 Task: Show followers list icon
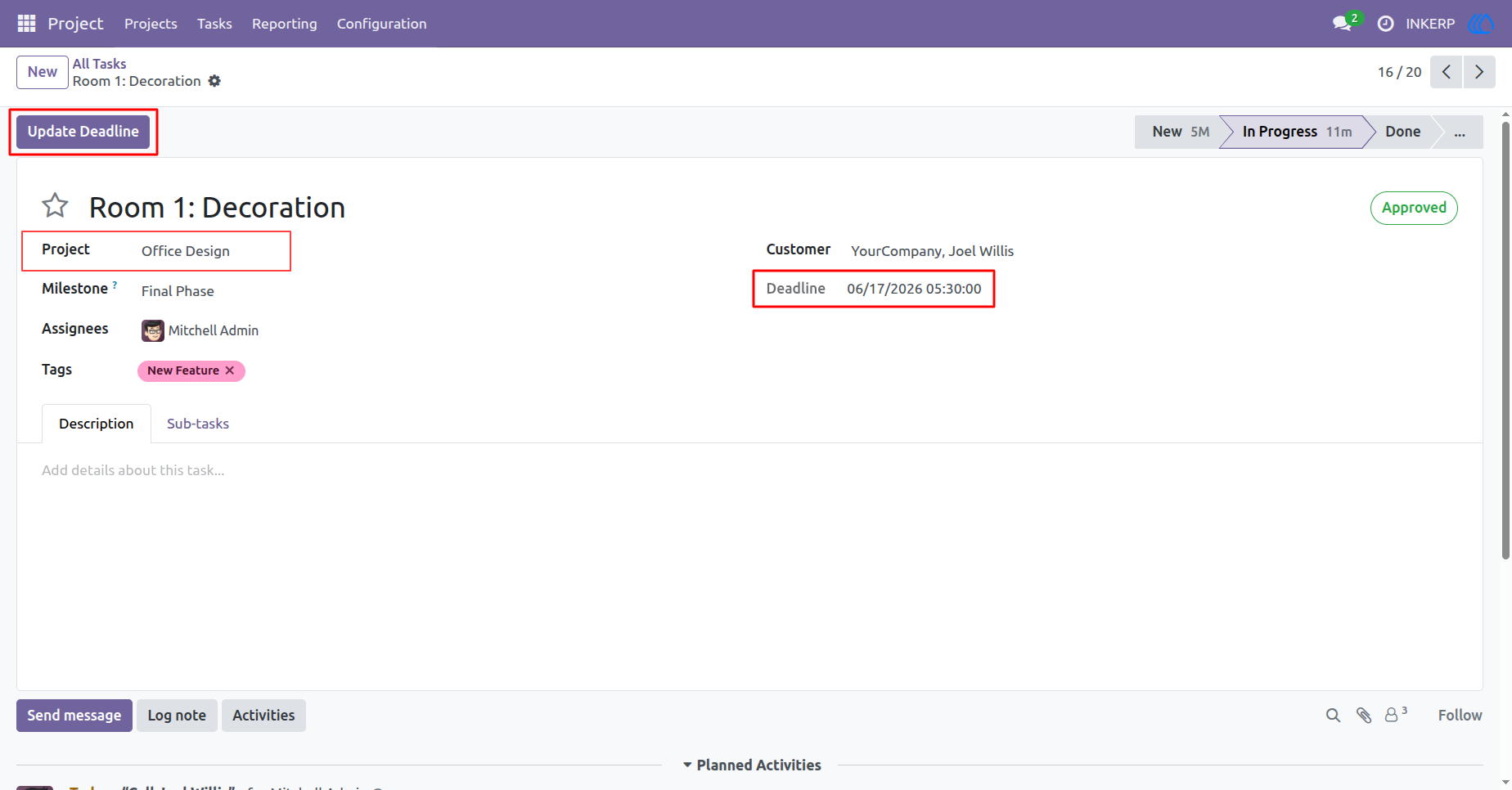click(x=1395, y=714)
